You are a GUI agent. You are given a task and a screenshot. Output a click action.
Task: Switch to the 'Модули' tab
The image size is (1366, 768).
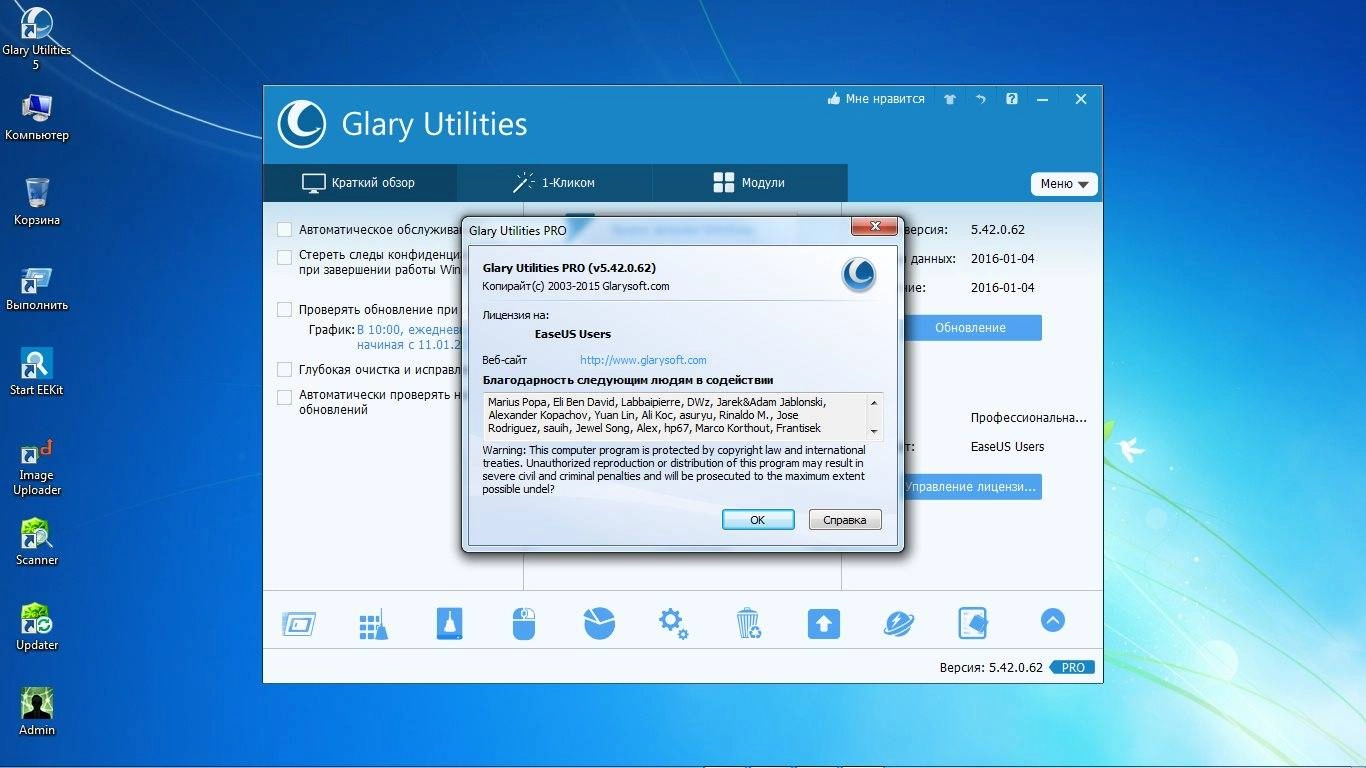[x=749, y=183]
